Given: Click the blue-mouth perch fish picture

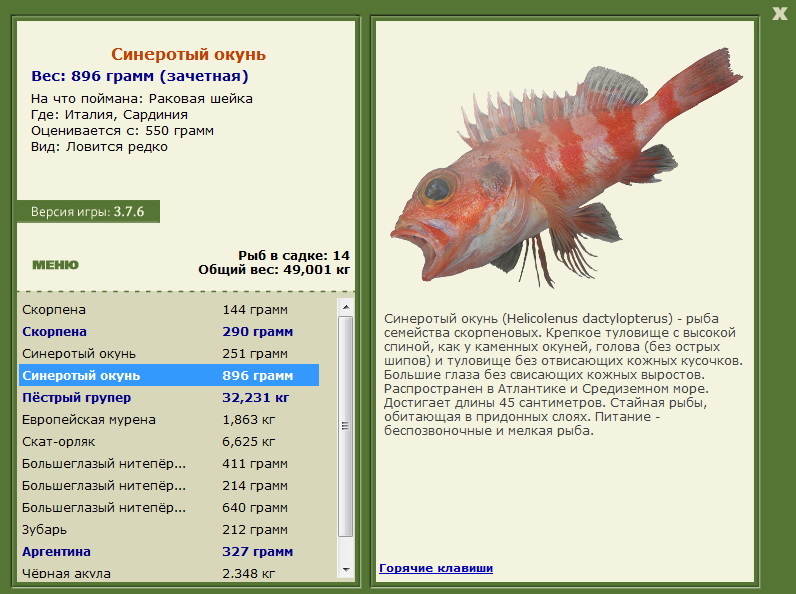Looking at the screenshot, I should point(566,168).
